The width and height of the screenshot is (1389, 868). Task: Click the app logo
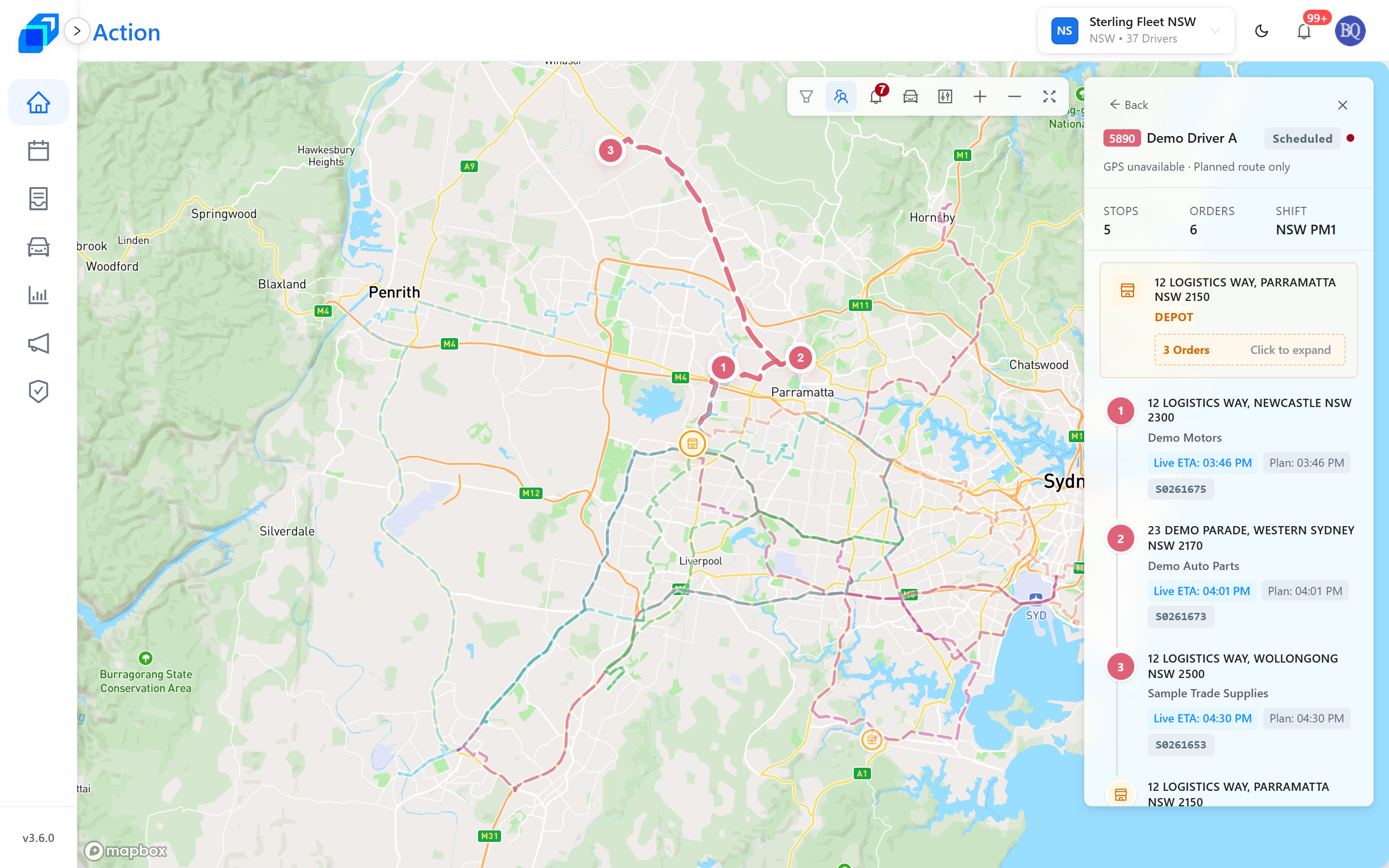(x=39, y=33)
